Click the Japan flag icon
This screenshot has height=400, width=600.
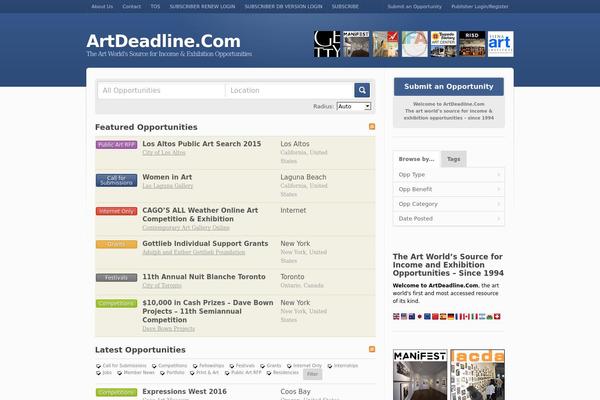(x=419, y=317)
